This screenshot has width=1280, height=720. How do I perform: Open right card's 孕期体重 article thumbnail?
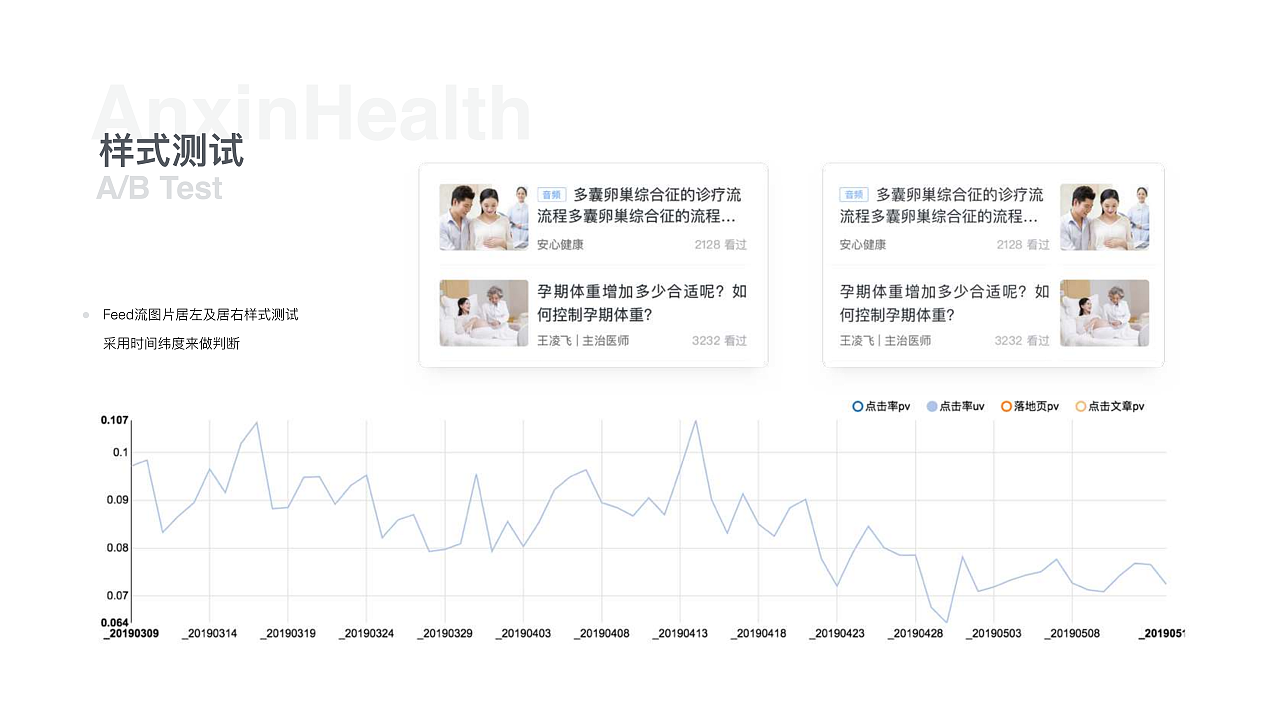[1104, 313]
